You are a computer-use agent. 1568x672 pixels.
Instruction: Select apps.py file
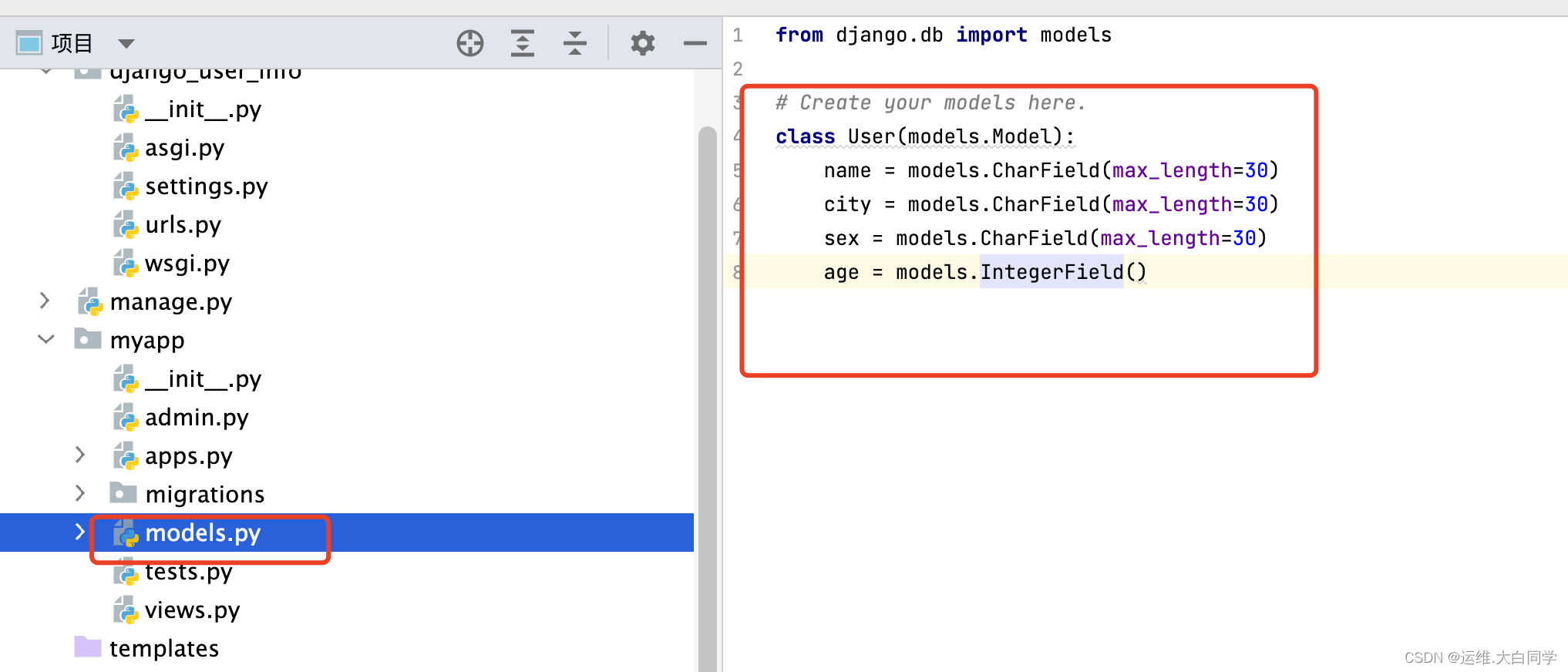point(189,456)
